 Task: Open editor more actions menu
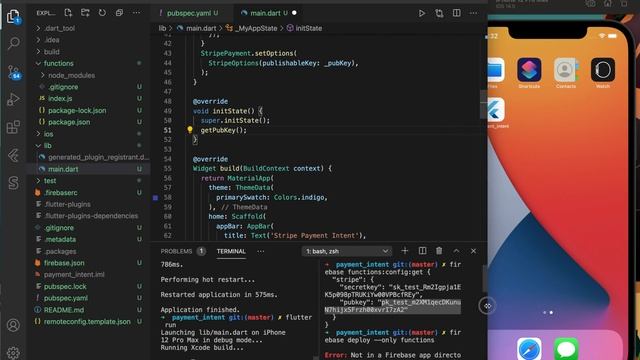[x=473, y=13]
